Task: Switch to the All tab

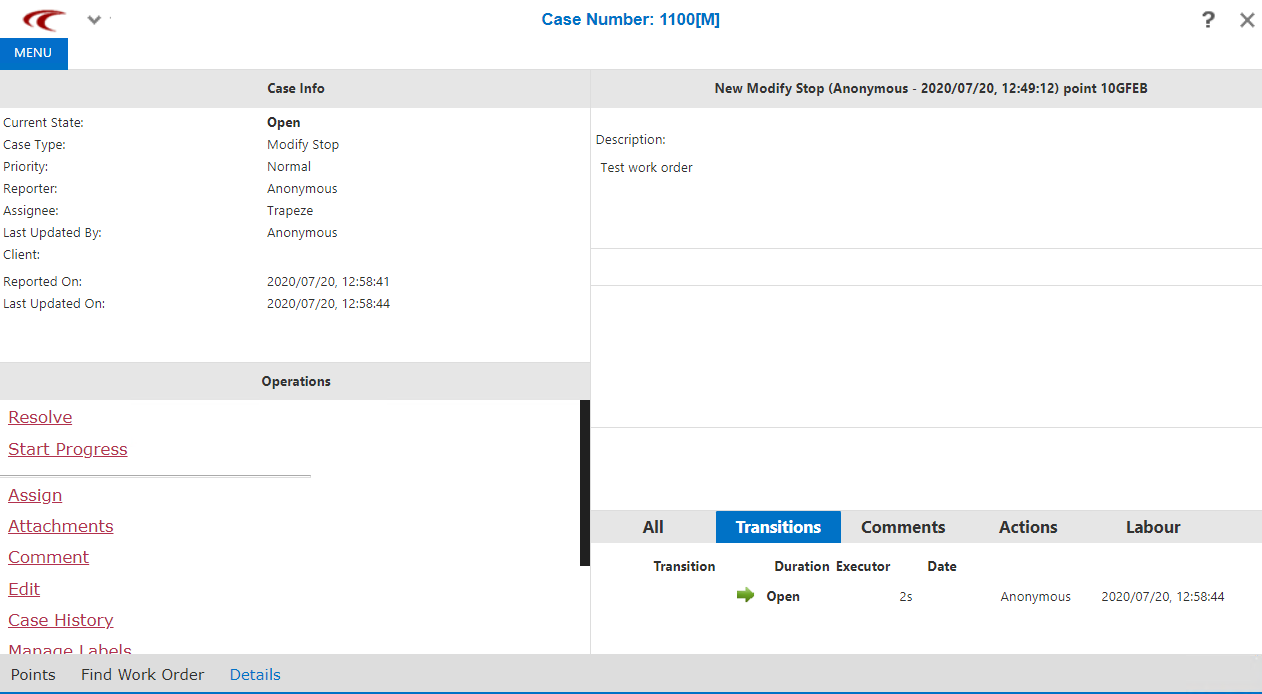Action: pyautogui.click(x=652, y=527)
